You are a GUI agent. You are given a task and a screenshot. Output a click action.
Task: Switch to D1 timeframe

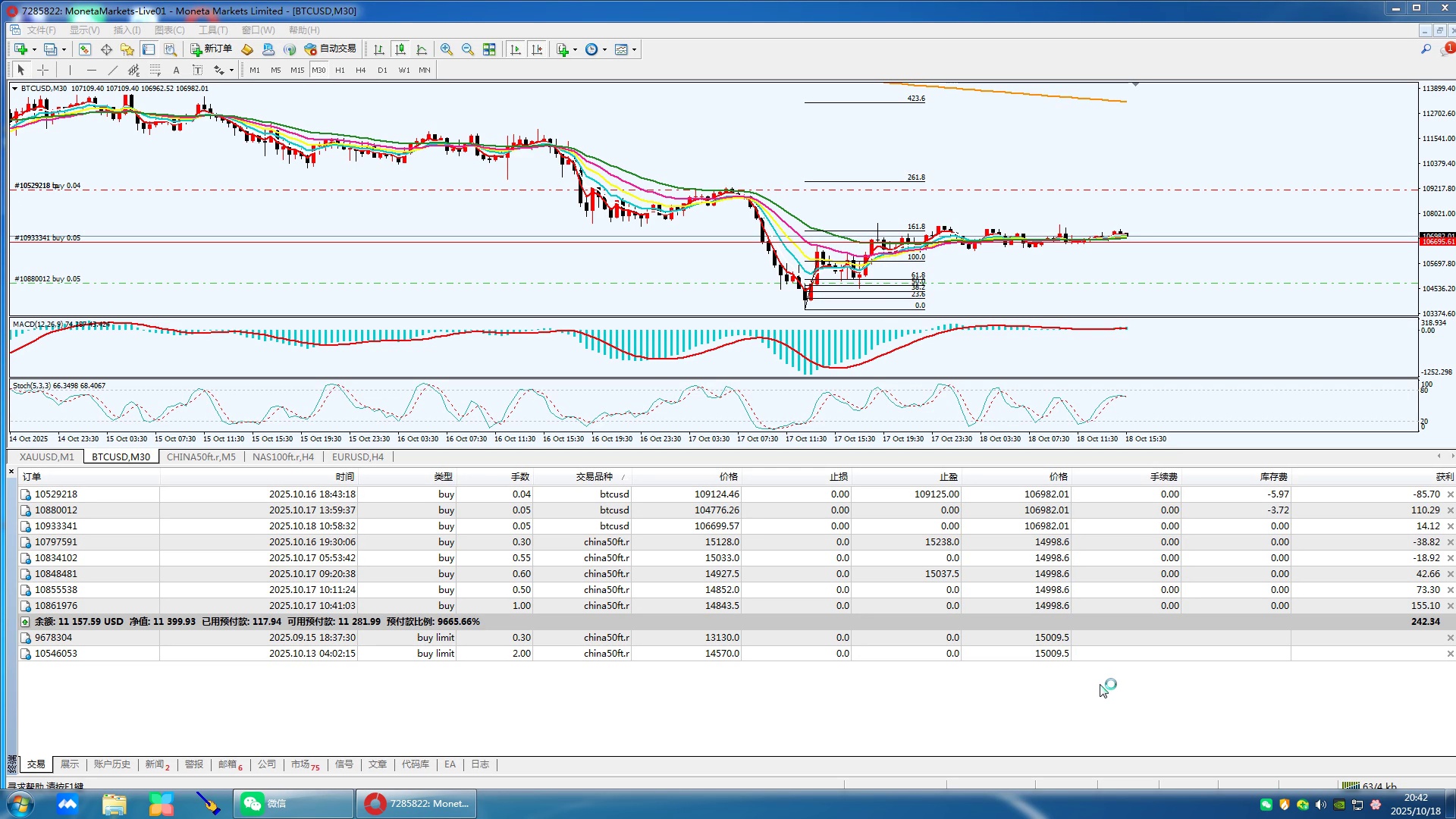[x=382, y=70]
